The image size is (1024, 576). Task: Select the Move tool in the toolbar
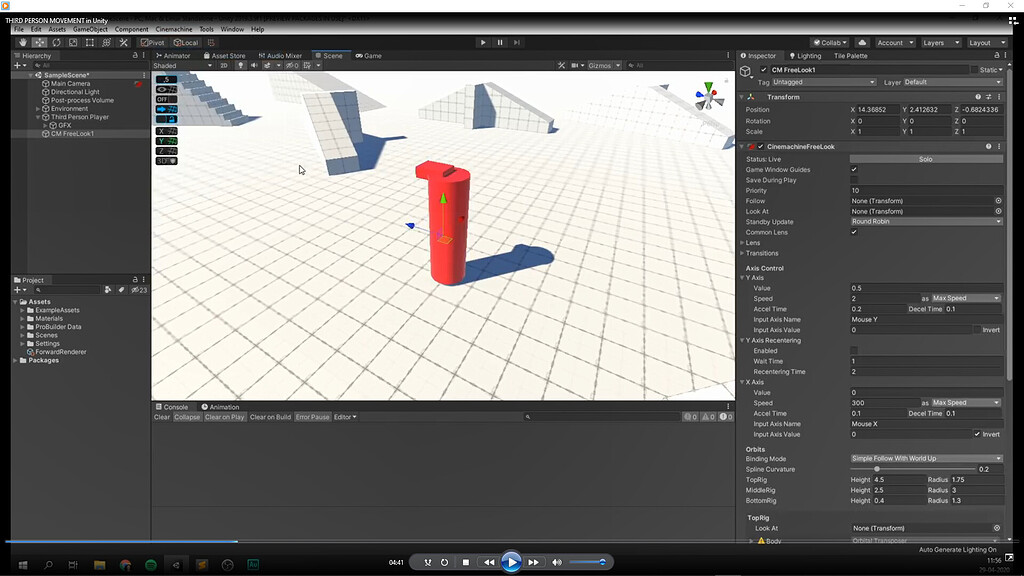[x=40, y=43]
